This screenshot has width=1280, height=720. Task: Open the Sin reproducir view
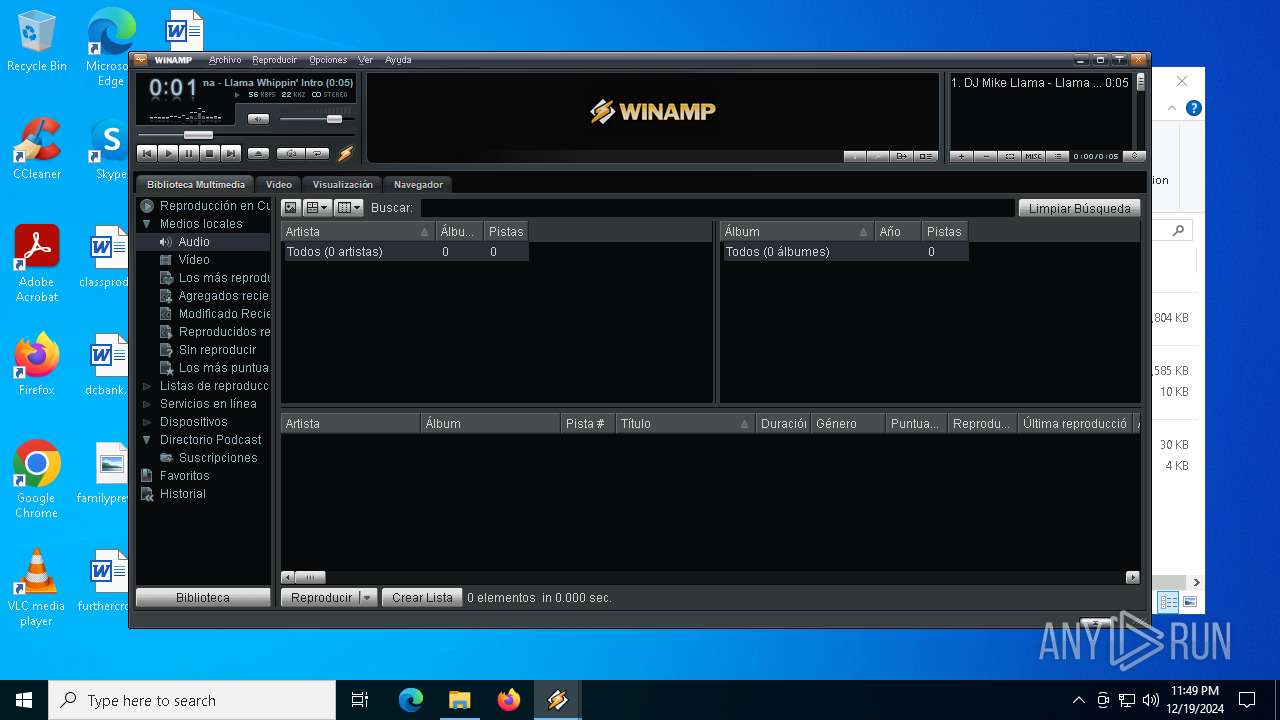[x=205, y=350]
